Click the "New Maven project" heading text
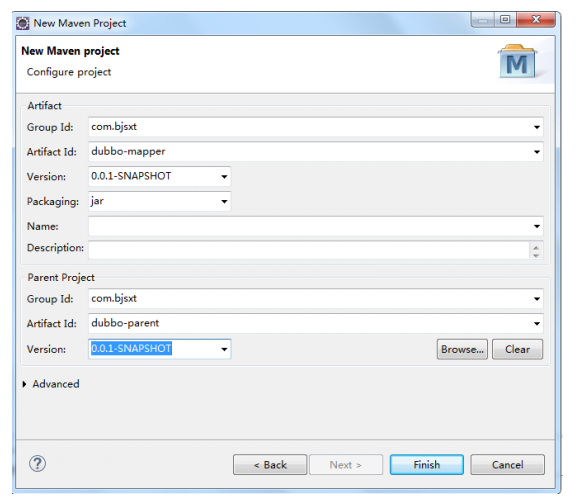583x503 pixels. click(x=70, y=51)
